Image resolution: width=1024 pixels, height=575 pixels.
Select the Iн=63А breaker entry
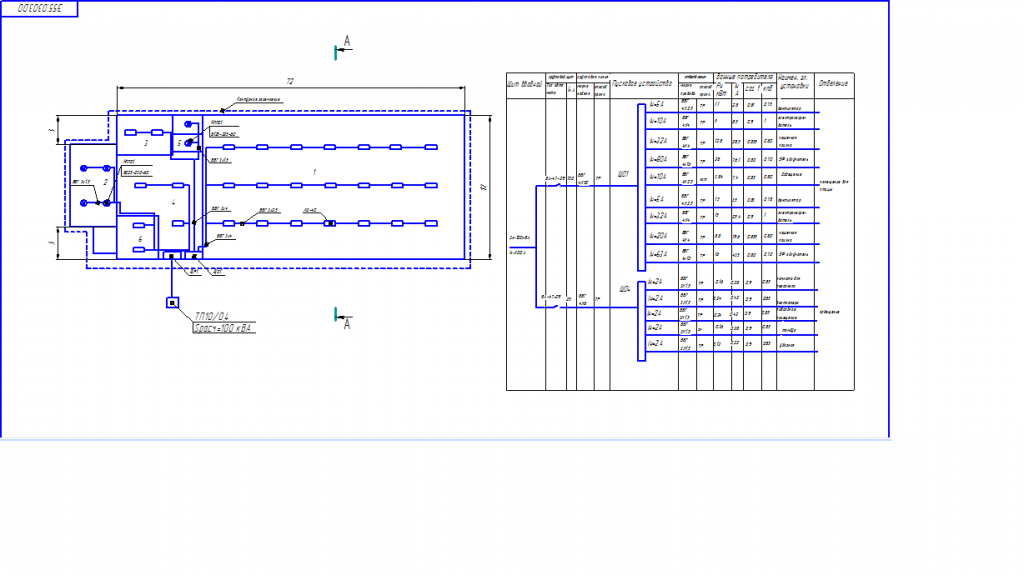pyautogui.click(x=658, y=254)
